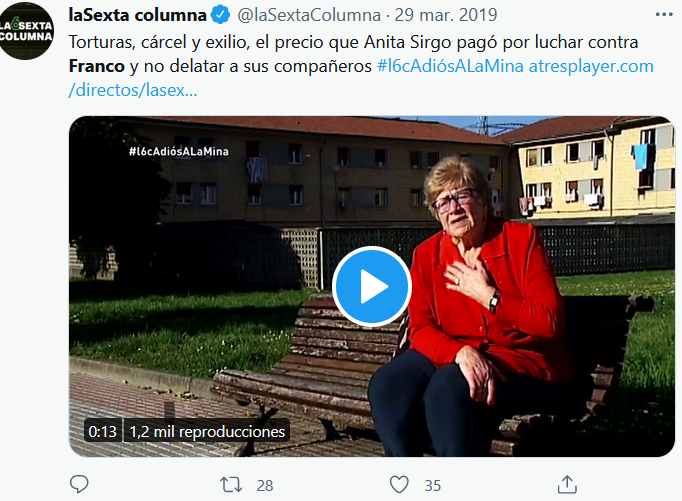Play the video with the blue play button

[x=371, y=286]
